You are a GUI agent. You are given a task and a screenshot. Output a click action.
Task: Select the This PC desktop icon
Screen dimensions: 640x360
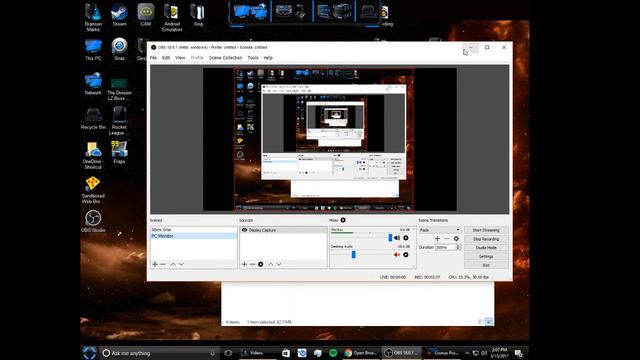(x=93, y=50)
